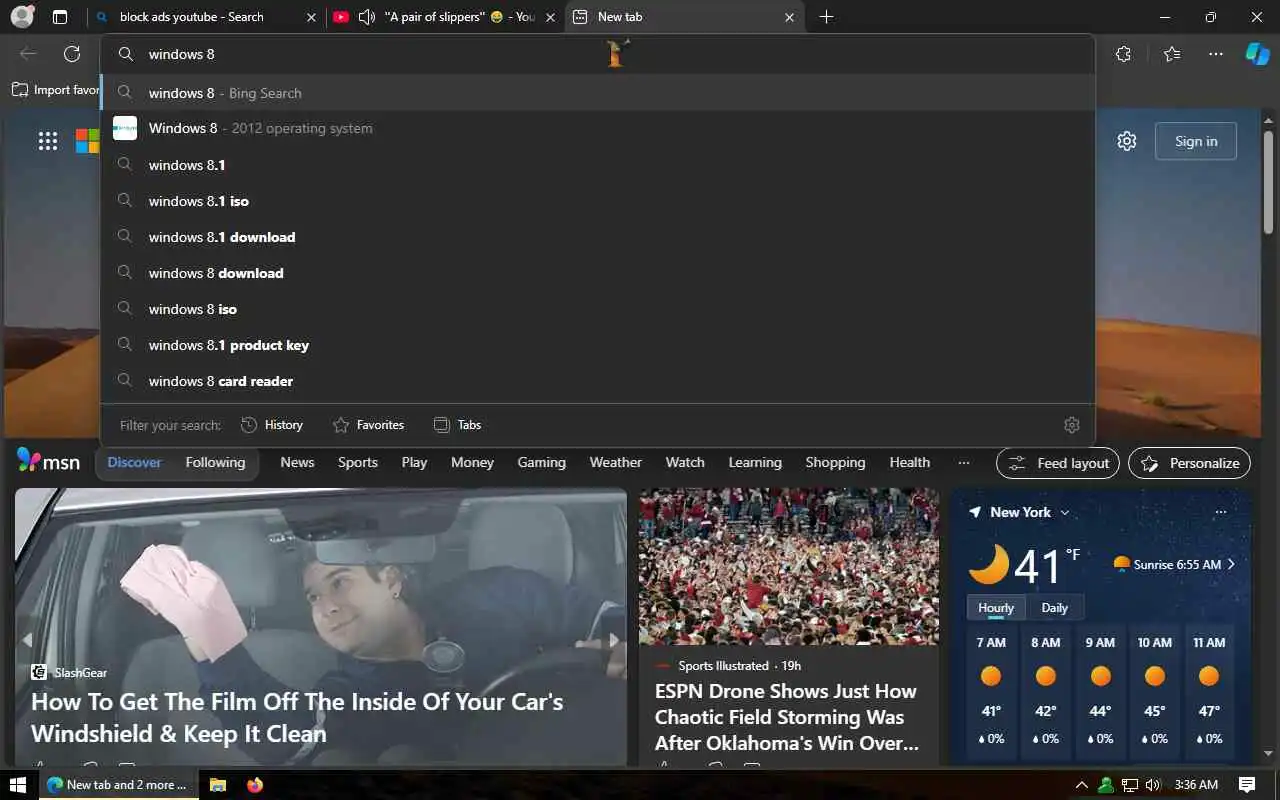Select the Daily weather view
Viewport: 1280px width, 800px height.
tap(1054, 607)
